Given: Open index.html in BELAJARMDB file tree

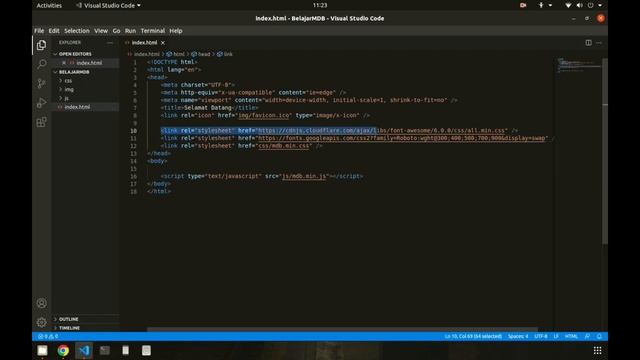Looking at the screenshot, I should [86, 107].
